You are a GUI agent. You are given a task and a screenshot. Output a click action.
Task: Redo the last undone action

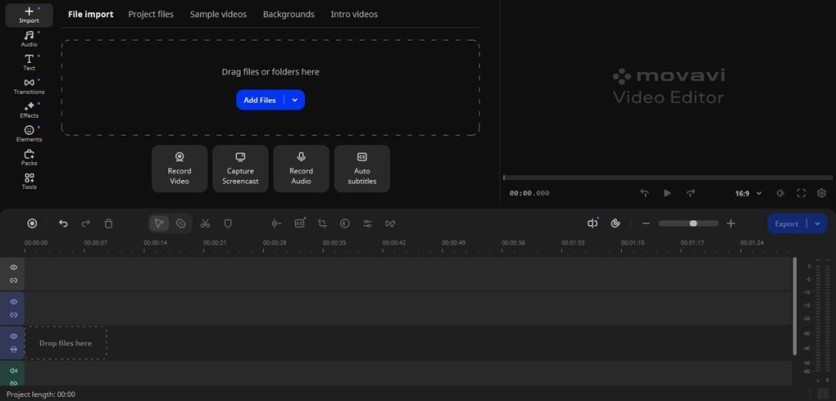tap(86, 223)
